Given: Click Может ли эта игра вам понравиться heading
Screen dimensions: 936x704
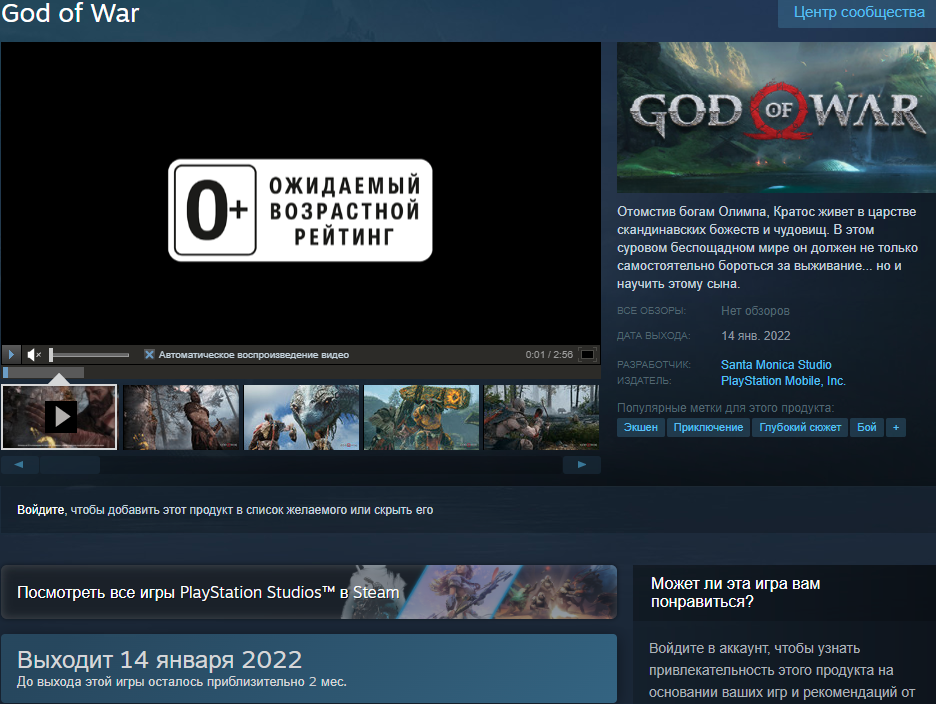Looking at the screenshot, I should click(x=735, y=592).
